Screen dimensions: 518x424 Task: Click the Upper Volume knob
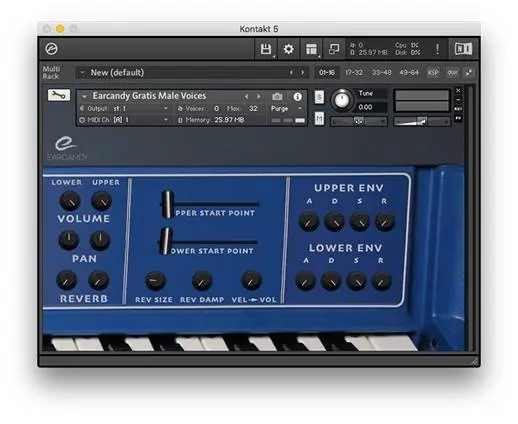pos(101,201)
